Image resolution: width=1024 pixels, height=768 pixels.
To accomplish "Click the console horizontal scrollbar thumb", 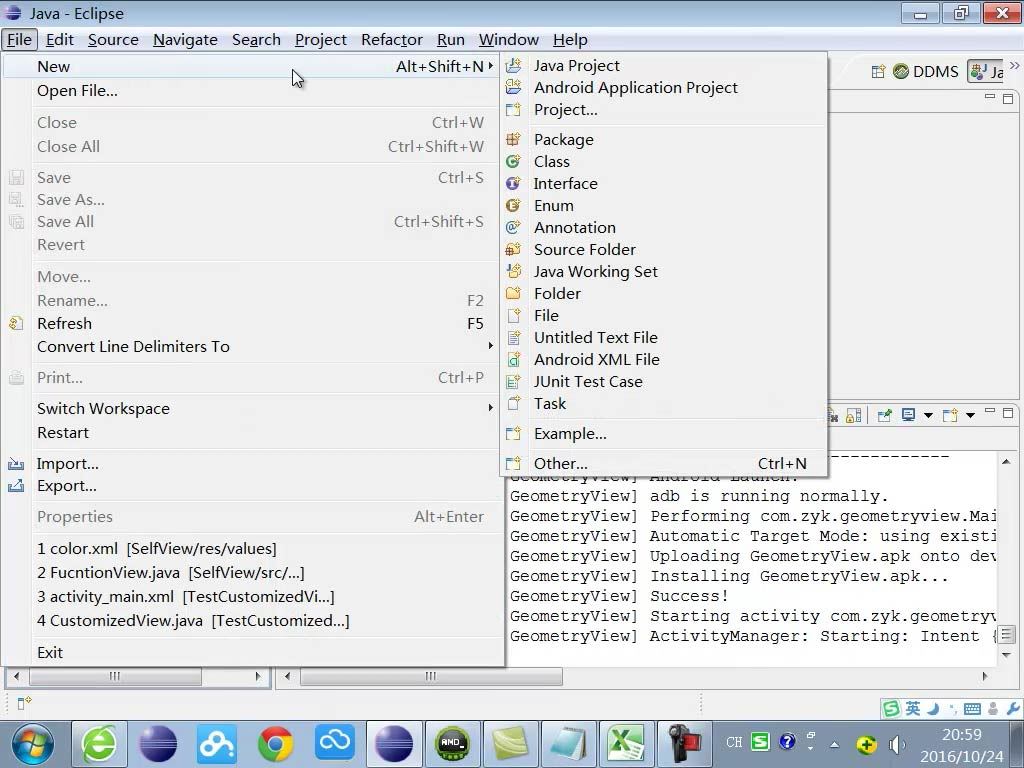I will 431,677.
